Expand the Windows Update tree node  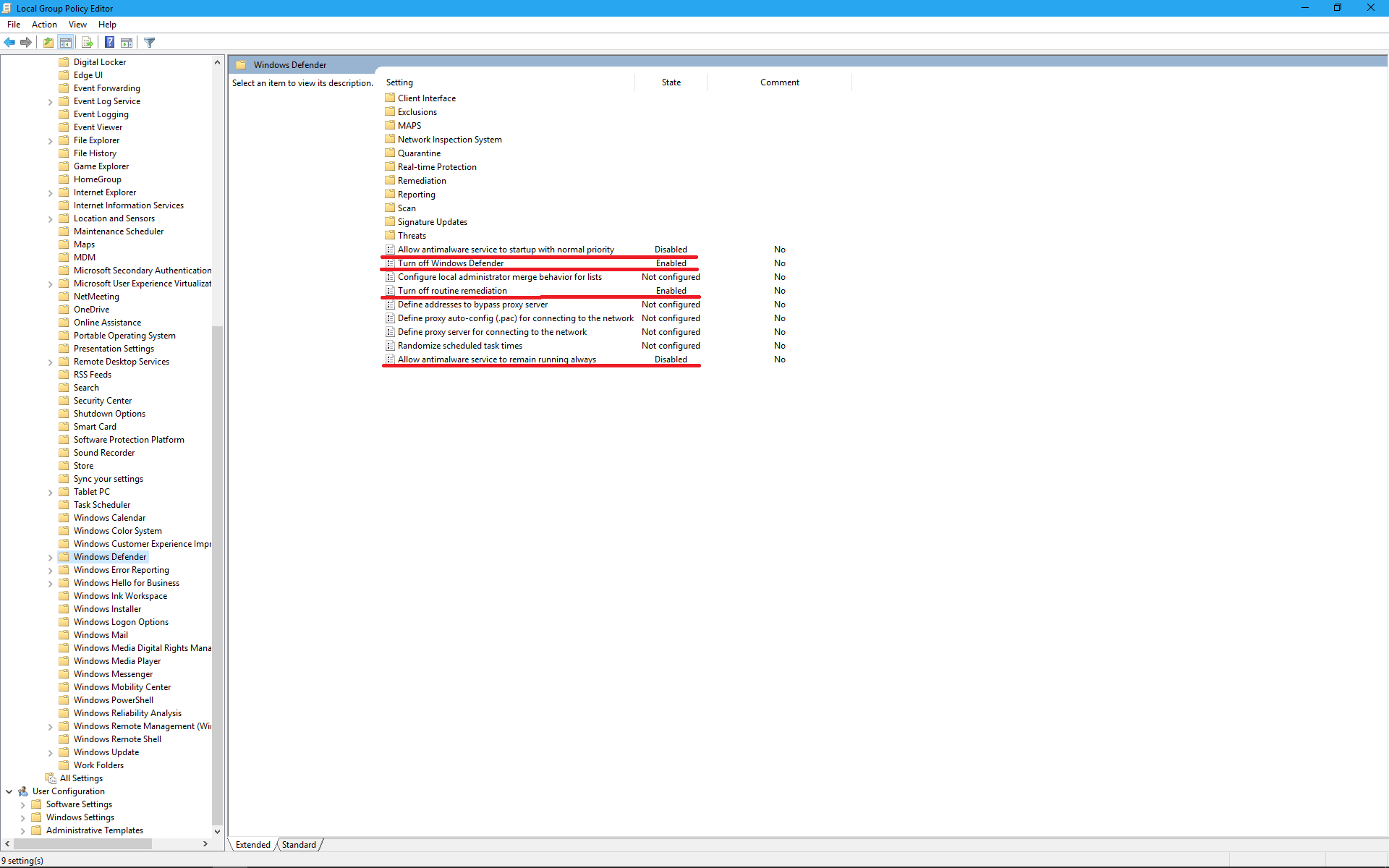point(50,753)
